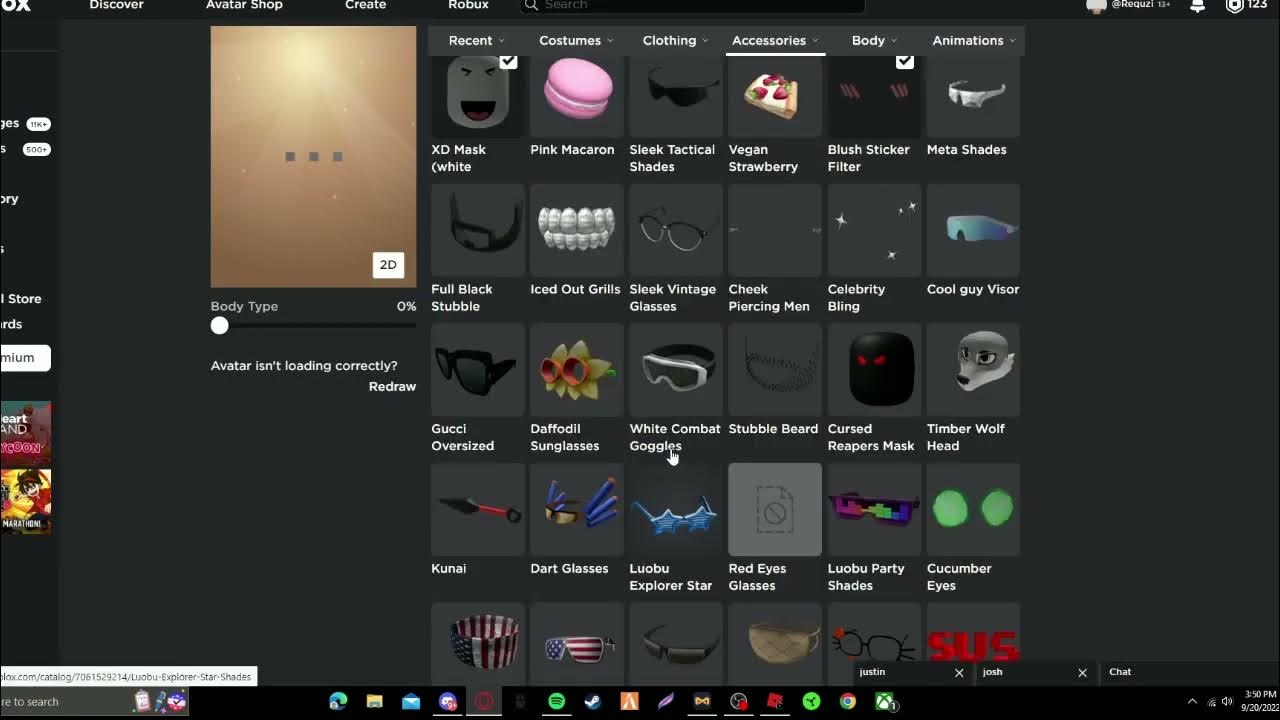Pick the Luobu Party Shades icon
1280x720 pixels.
[x=873, y=509]
